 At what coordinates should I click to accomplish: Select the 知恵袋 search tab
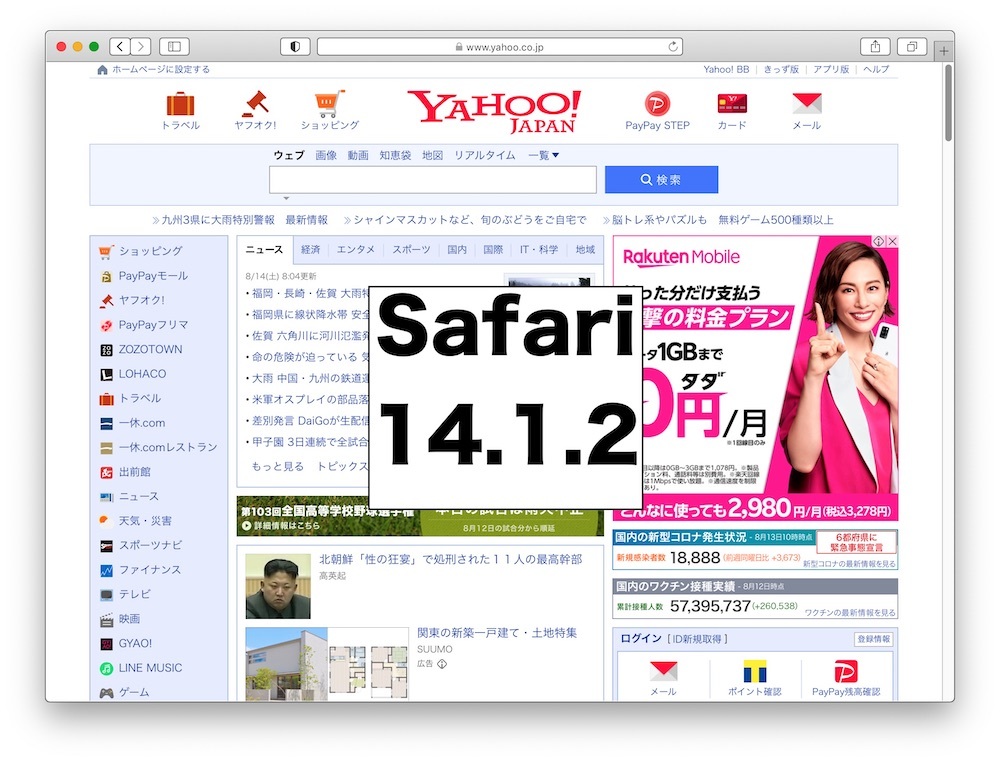pos(395,155)
